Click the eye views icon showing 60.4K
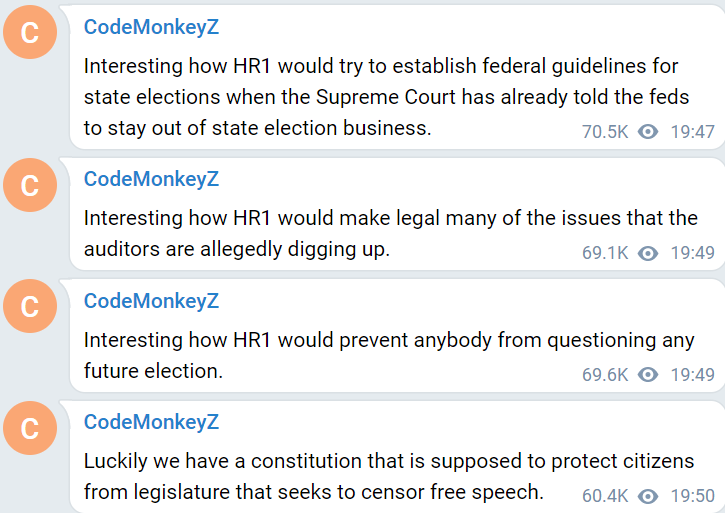This screenshot has height=513, width=725. point(648,496)
